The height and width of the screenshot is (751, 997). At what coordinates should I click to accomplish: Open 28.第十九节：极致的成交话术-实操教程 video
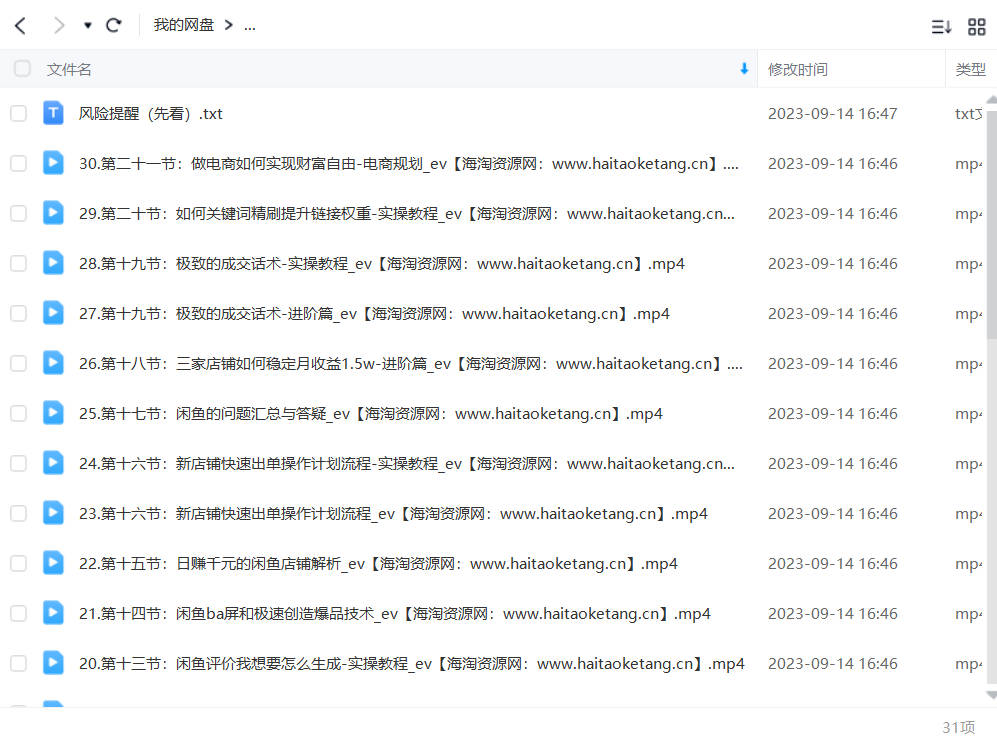[382, 263]
